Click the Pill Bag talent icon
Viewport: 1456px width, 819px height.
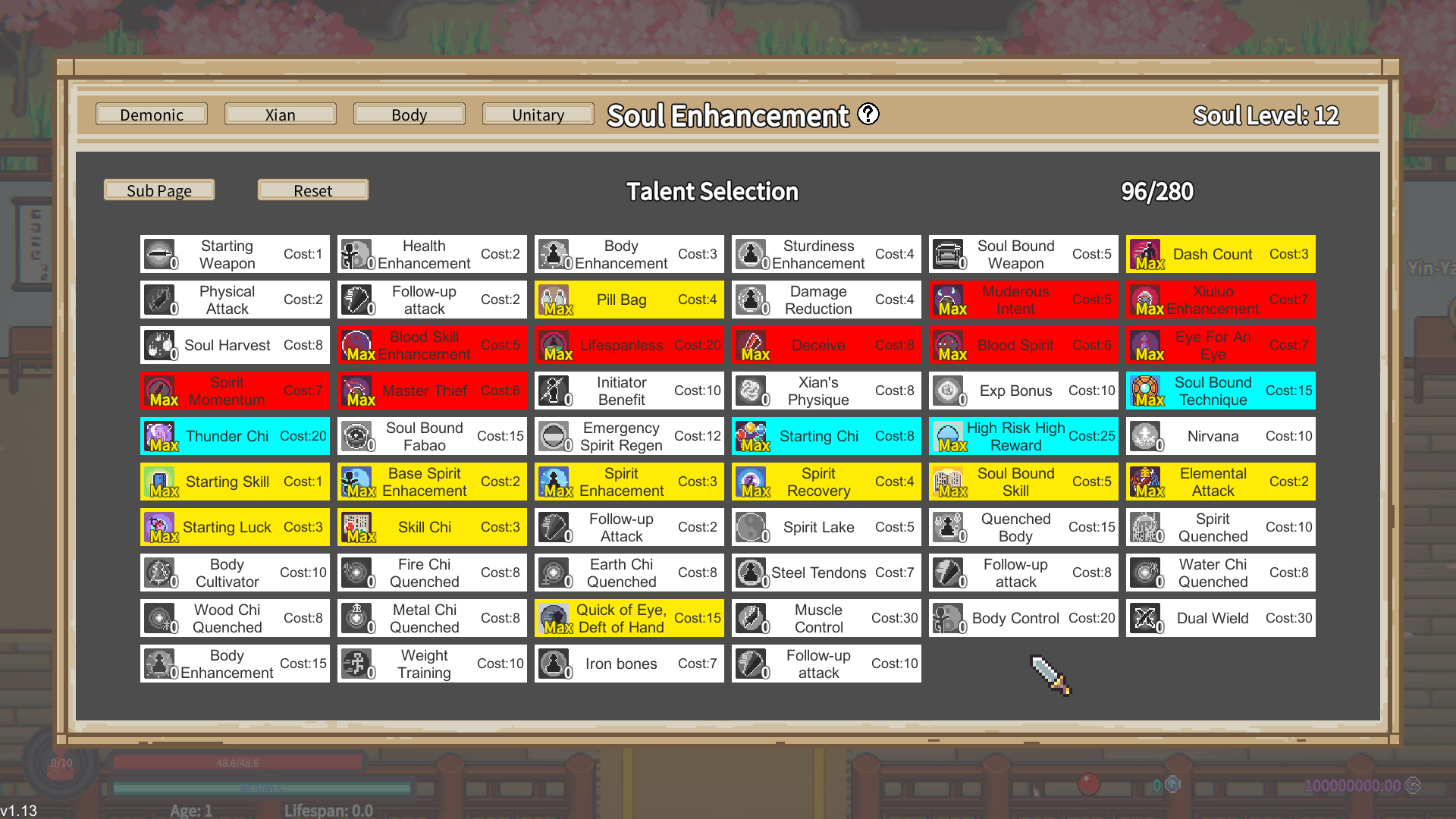click(x=554, y=300)
